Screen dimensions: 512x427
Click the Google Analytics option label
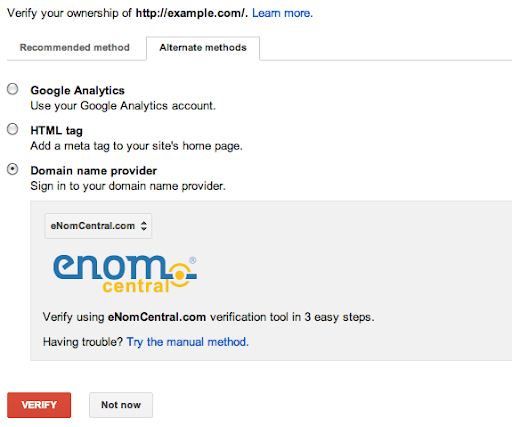coord(77,91)
